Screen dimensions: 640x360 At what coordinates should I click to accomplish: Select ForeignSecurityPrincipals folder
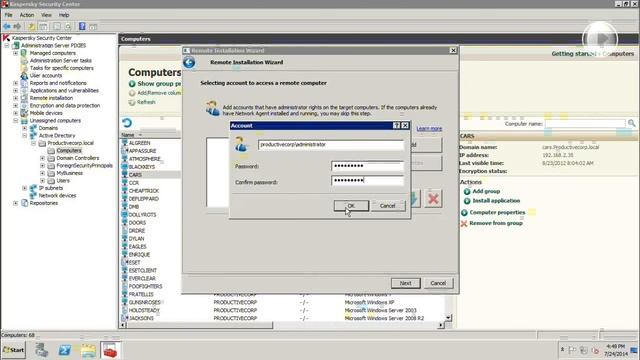pos(84,165)
